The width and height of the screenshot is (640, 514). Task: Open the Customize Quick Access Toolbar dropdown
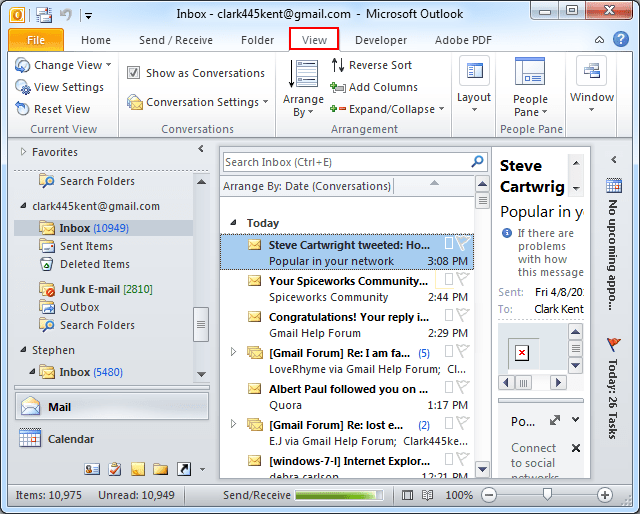point(88,16)
